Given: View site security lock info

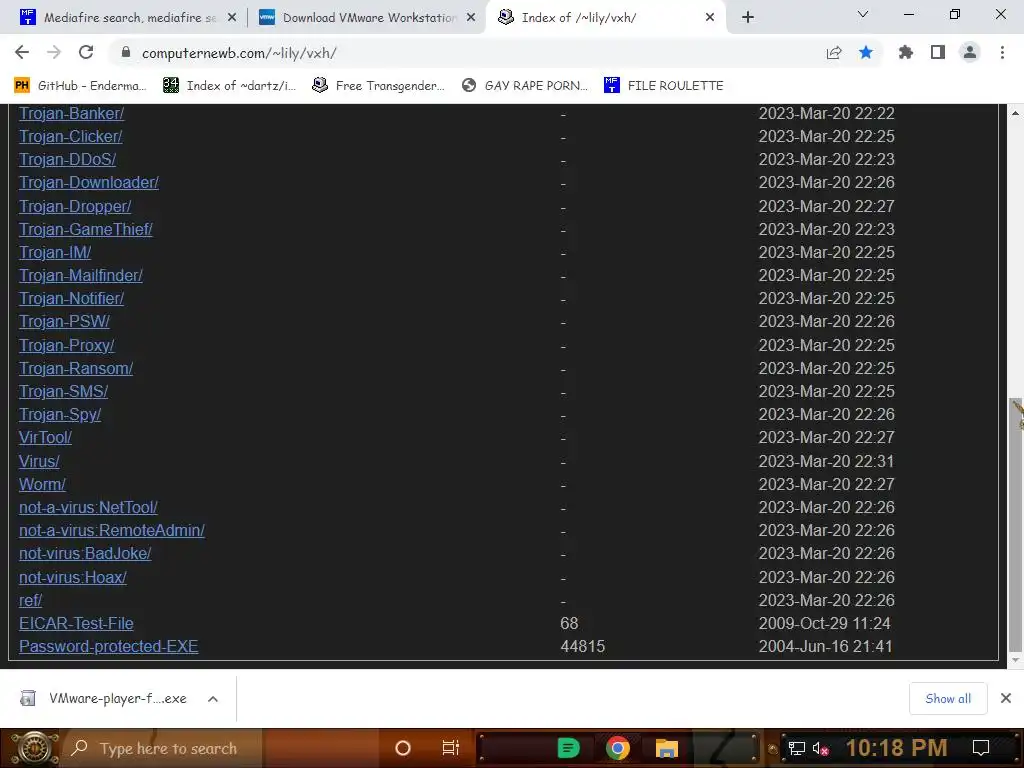Looking at the screenshot, I should tap(126, 52).
